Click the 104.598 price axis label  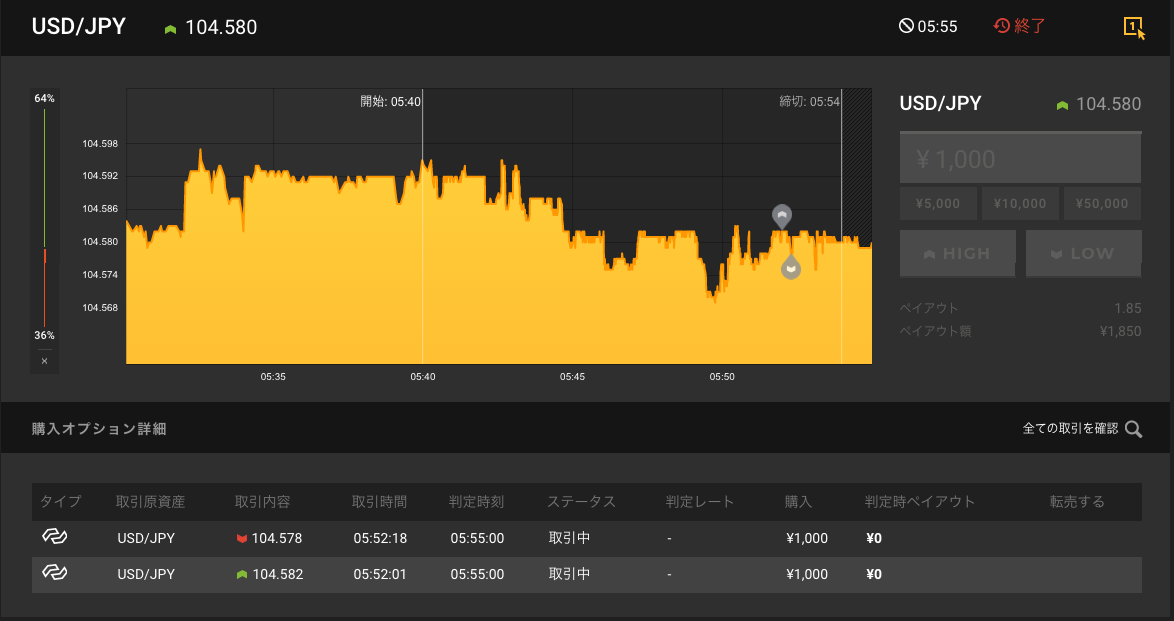(100, 144)
